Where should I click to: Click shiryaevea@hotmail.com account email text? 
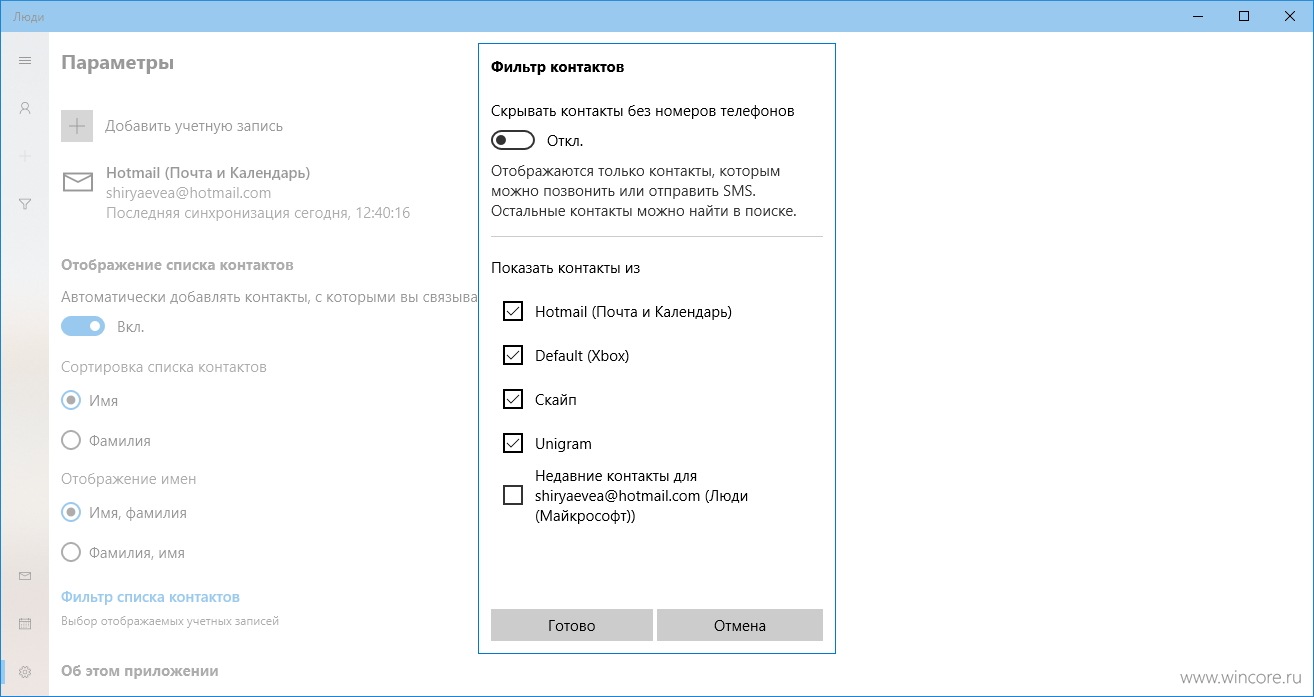(x=189, y=193)
